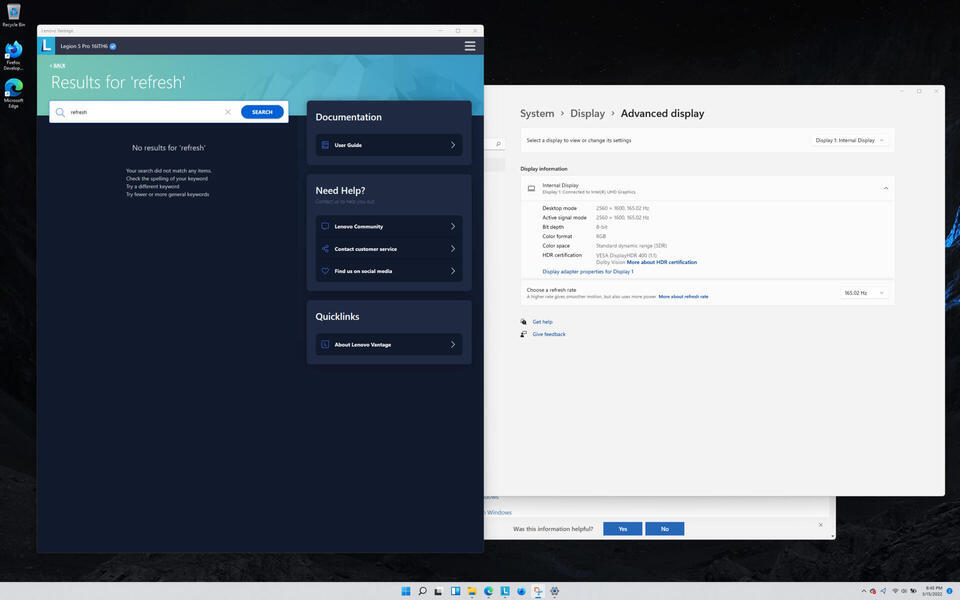Viewport: 960px width, 600px height.
Task: Answer No in the background window
Action: [x=664, y=529]
